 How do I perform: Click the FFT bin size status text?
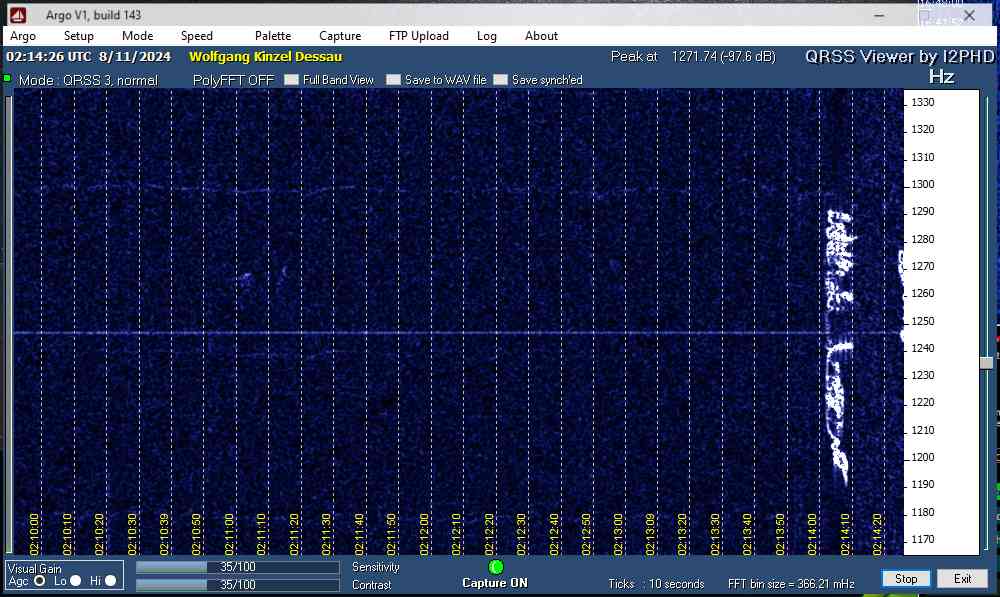(x=791, y=584)
